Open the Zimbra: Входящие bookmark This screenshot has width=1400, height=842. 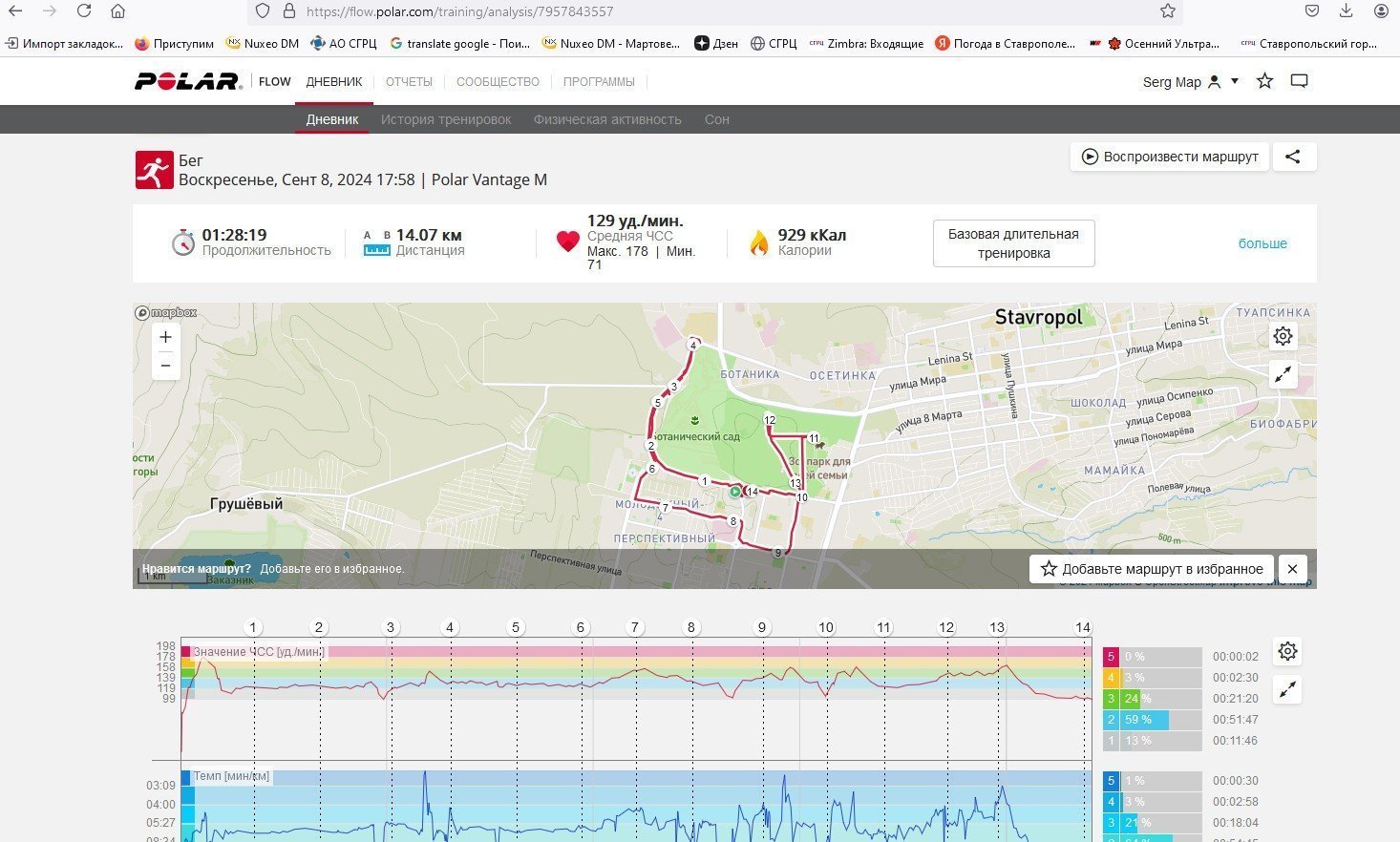coord(865,43)
